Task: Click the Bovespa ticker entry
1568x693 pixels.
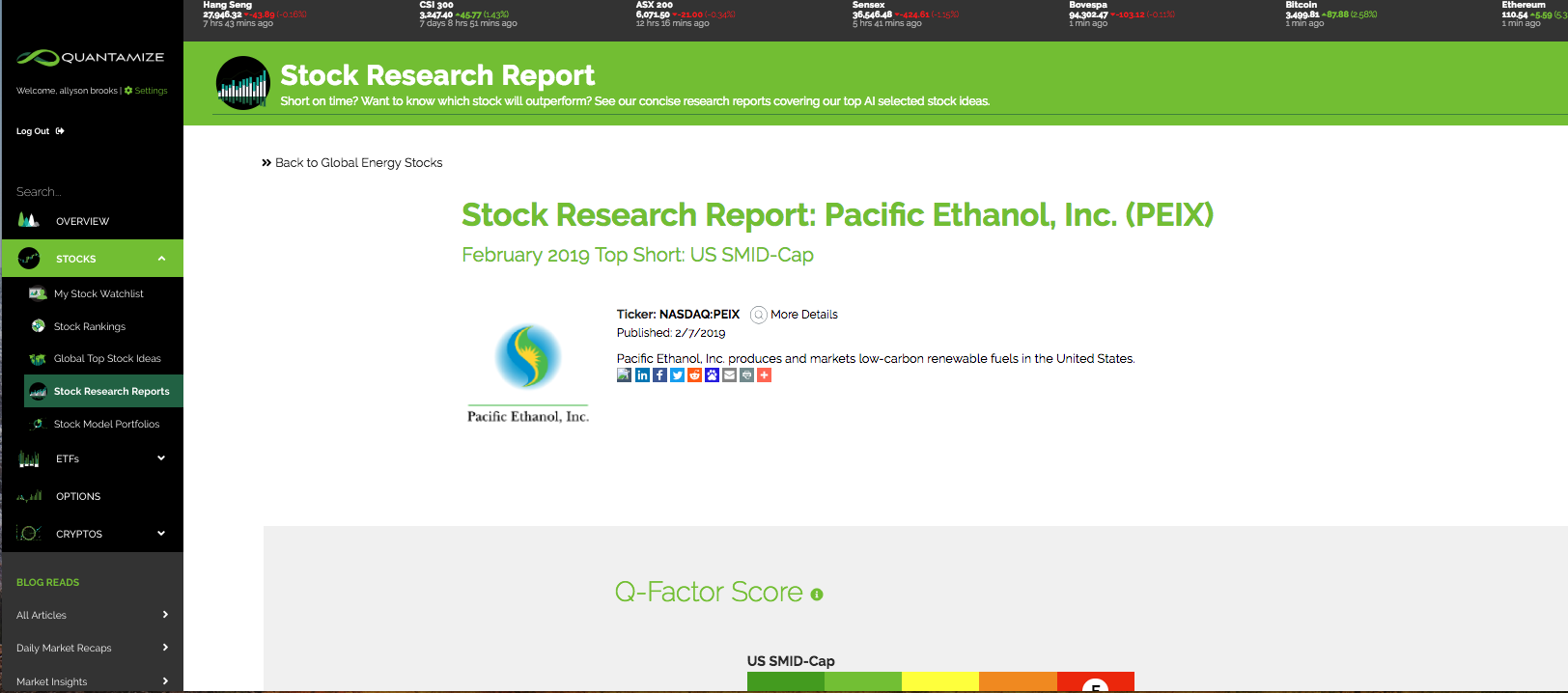Action: click(1122, 14)
